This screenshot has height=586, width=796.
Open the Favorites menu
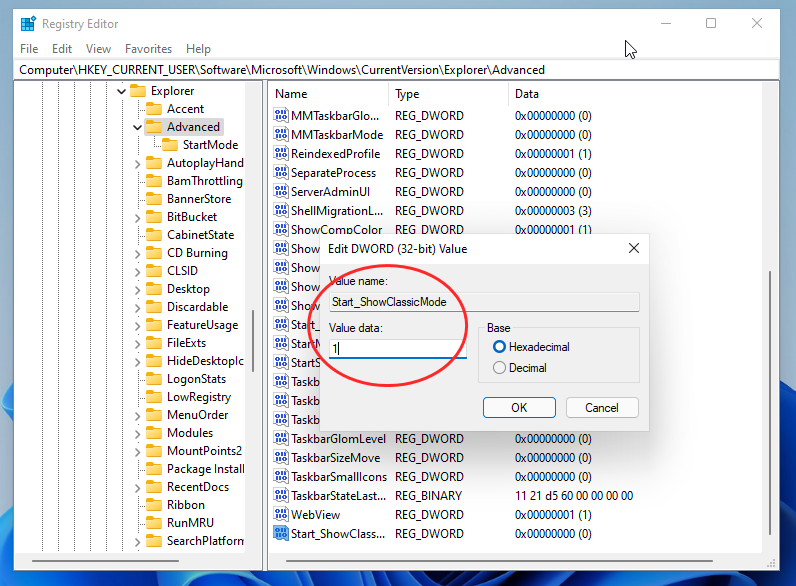pos(148,49)
